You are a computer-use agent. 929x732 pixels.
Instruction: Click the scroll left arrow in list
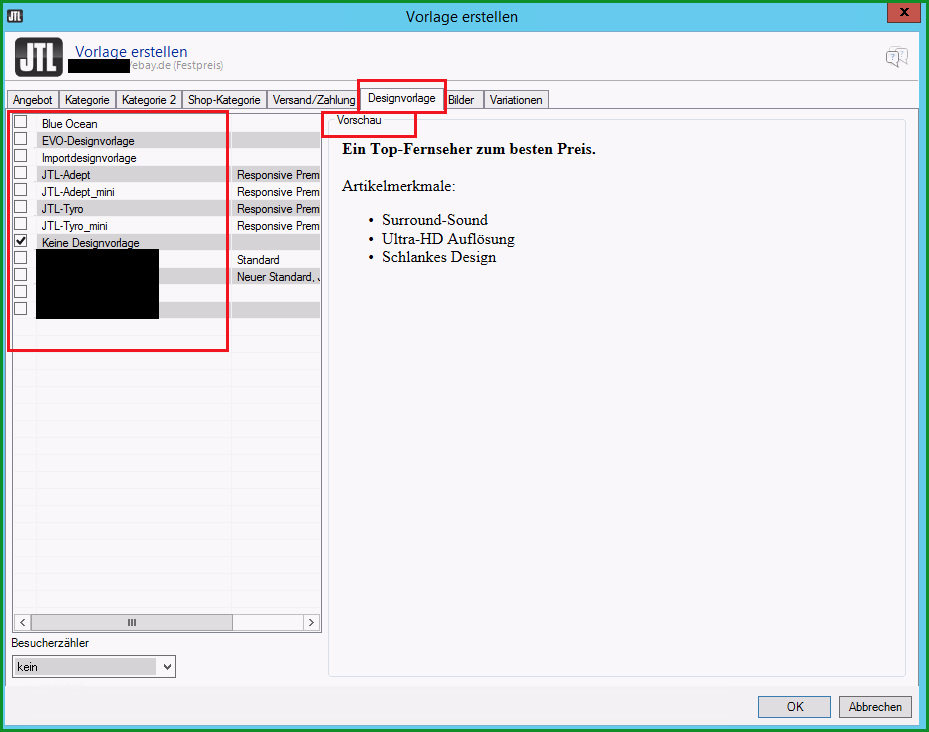coord(23,622)
